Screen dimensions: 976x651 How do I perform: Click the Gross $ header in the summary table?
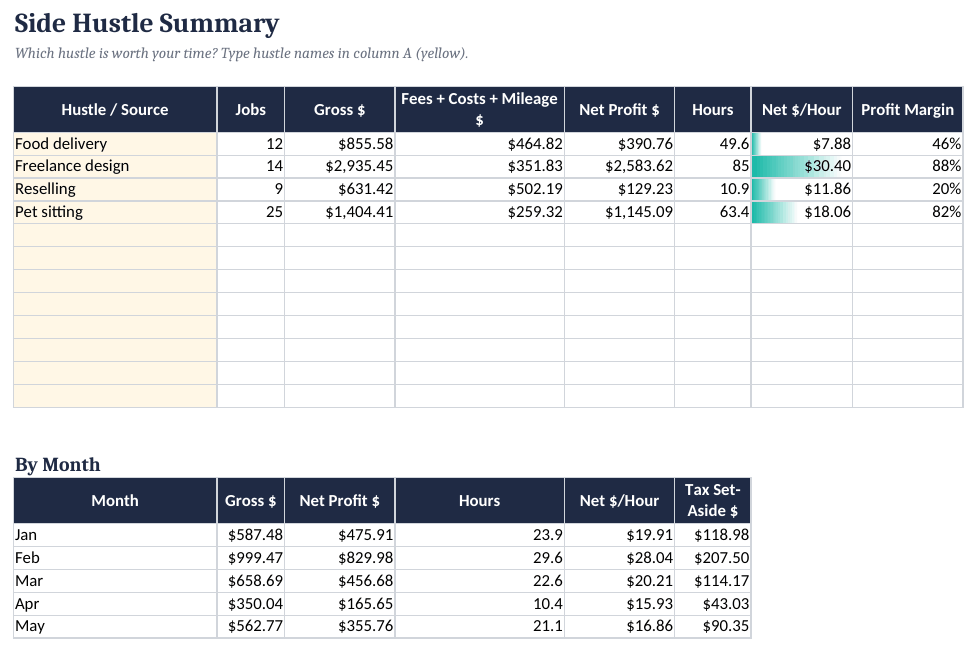tap(340, 110)
